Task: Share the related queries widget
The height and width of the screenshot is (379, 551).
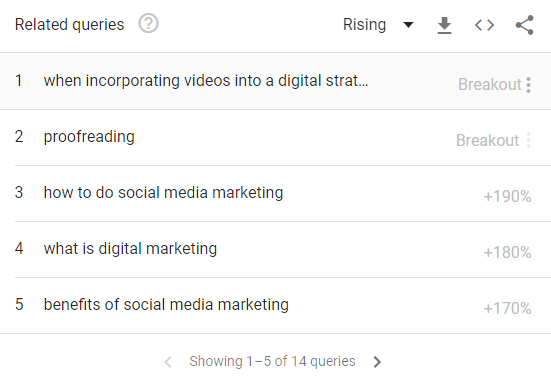Action: tap(525, 25)
